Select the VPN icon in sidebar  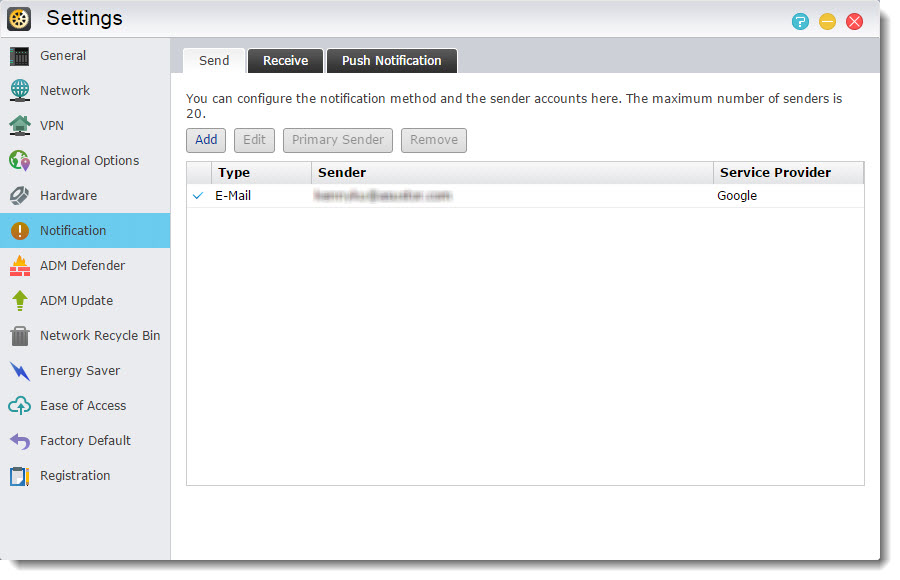pos(20,126)
